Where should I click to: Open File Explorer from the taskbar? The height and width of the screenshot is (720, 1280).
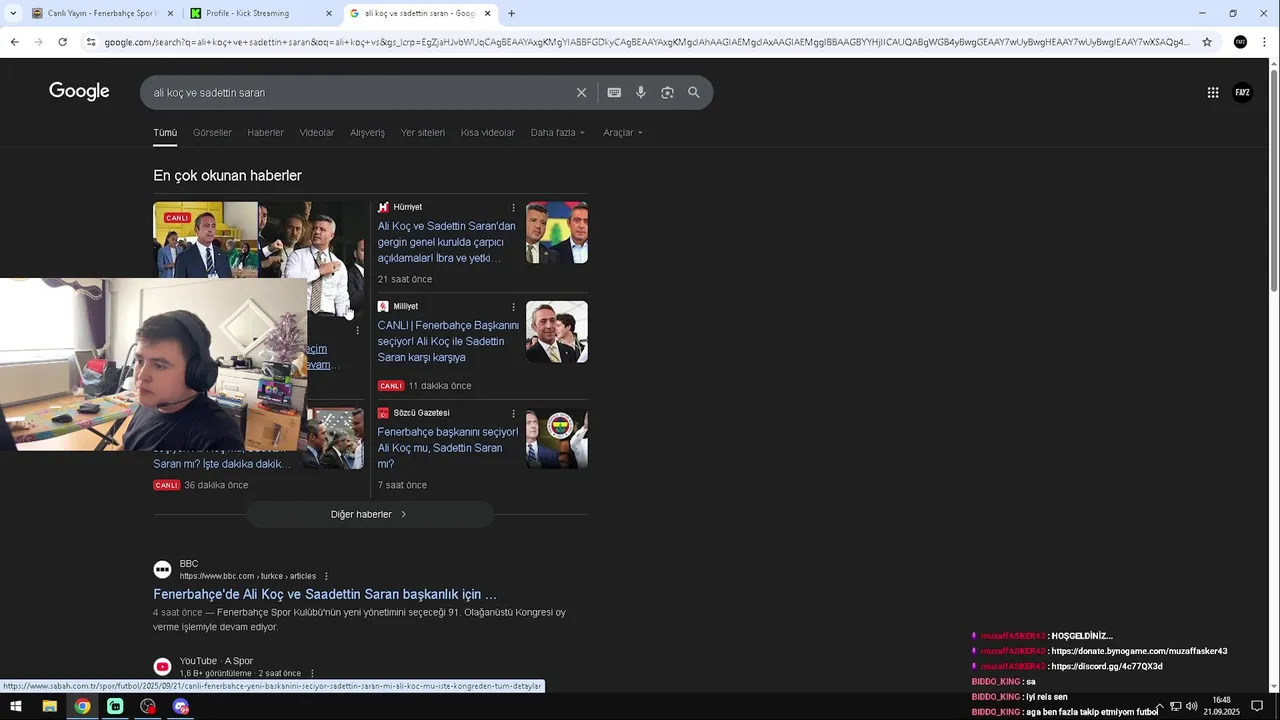coord(49,706)
